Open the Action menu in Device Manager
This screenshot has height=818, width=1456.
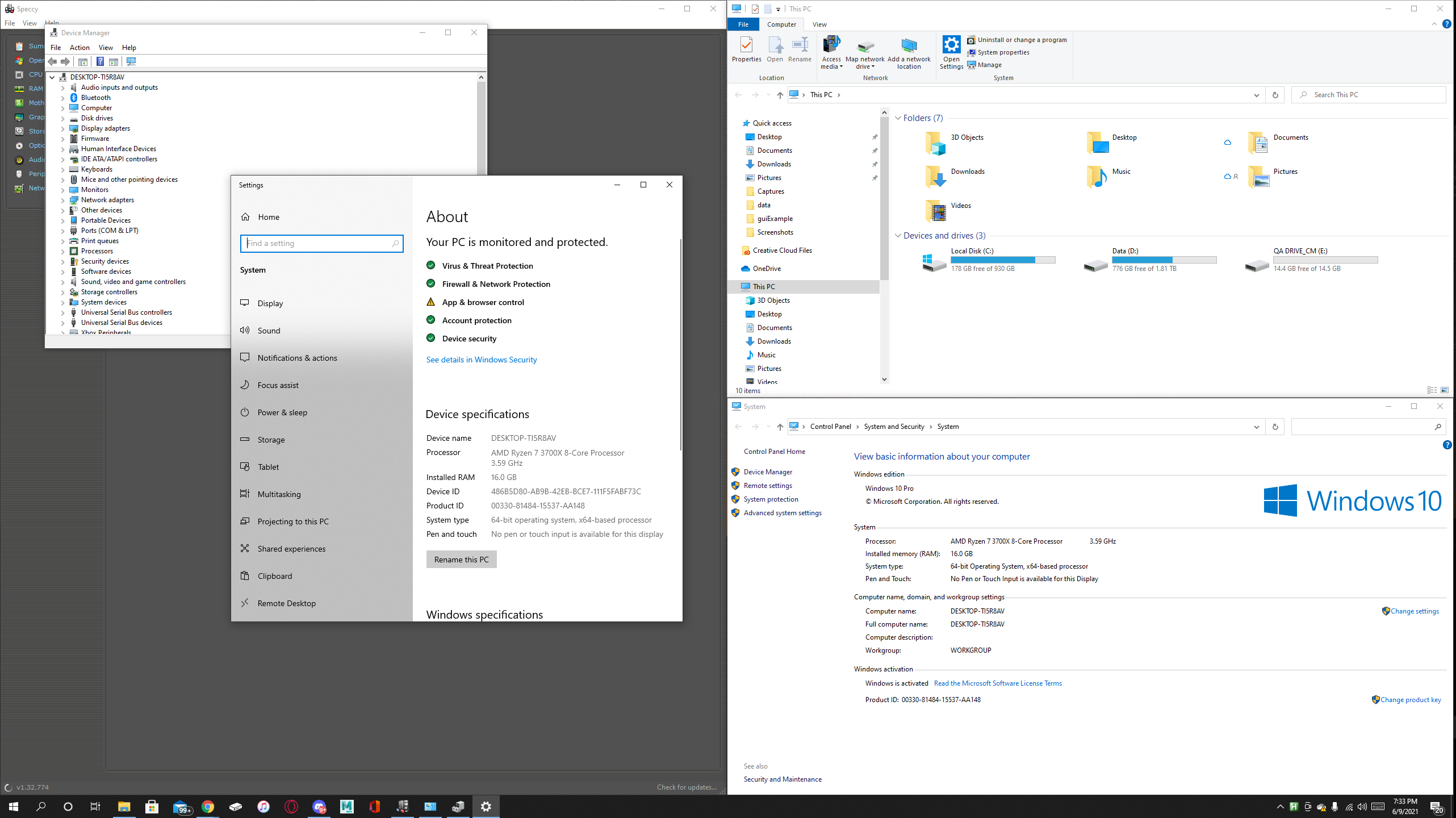(80, 47)
